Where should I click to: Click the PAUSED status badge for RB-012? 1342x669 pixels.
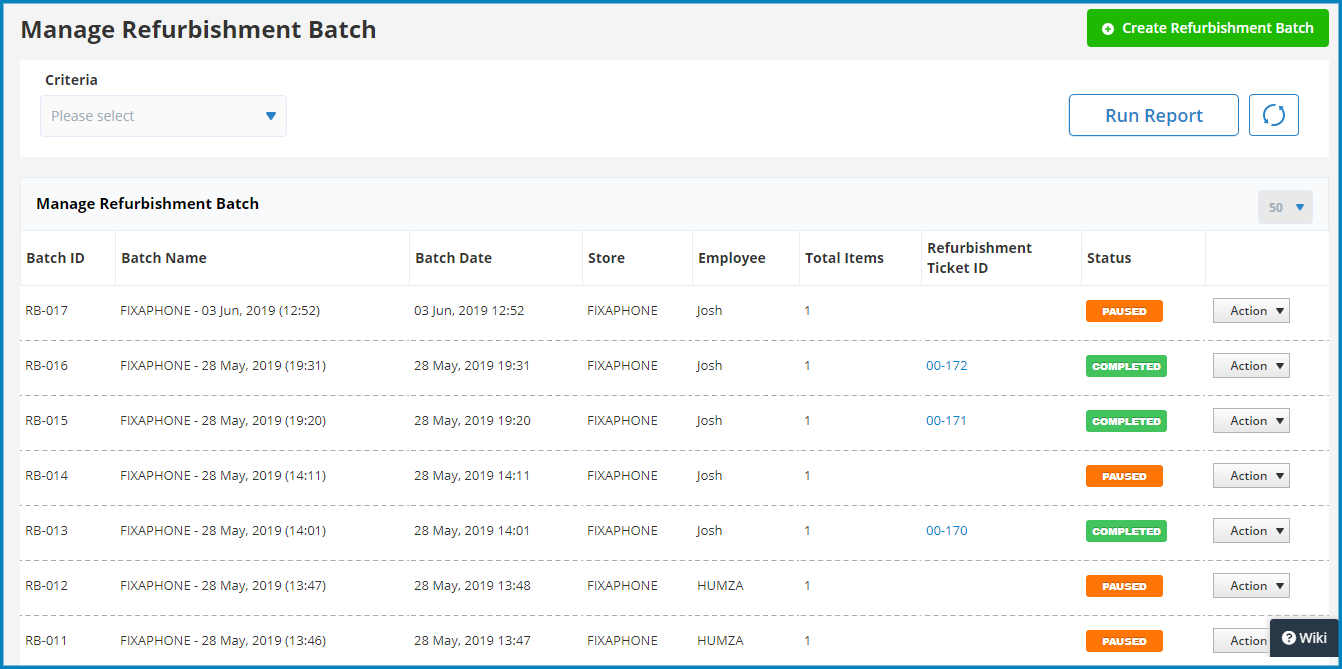1124,586
